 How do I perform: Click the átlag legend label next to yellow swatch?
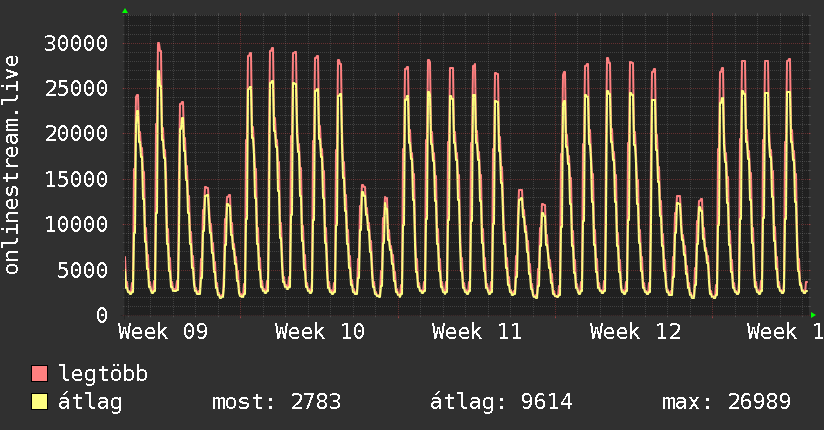click(90, 402)
